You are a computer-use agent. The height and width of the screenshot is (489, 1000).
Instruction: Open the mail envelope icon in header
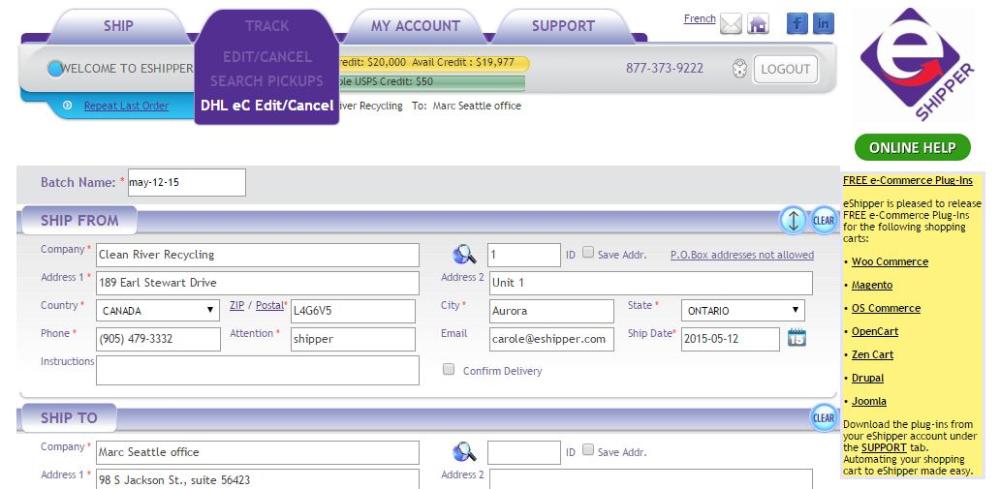pyautogui.click(x=731, y=24)
